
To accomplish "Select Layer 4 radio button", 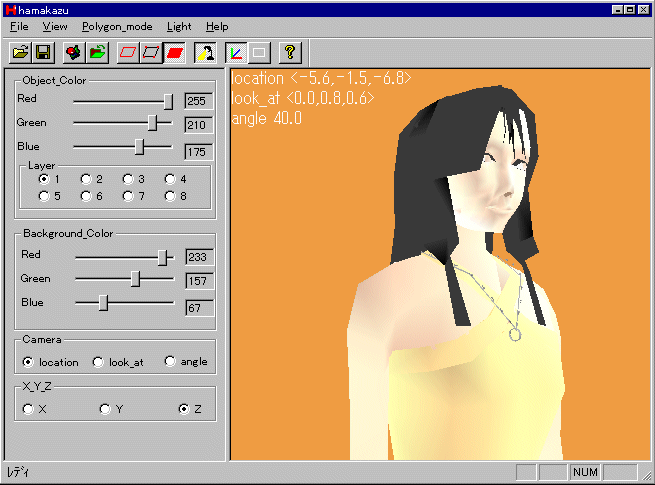I will pos(170,179).
